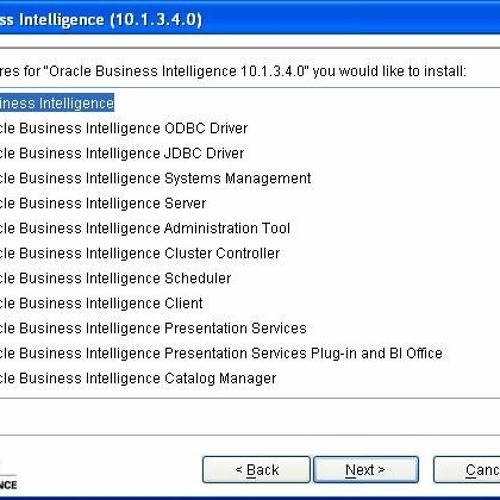The height and width of the screenshot is (500, 500).
Task: Select Business Intelligence Administration Tool feature
Action: [145, 228]
